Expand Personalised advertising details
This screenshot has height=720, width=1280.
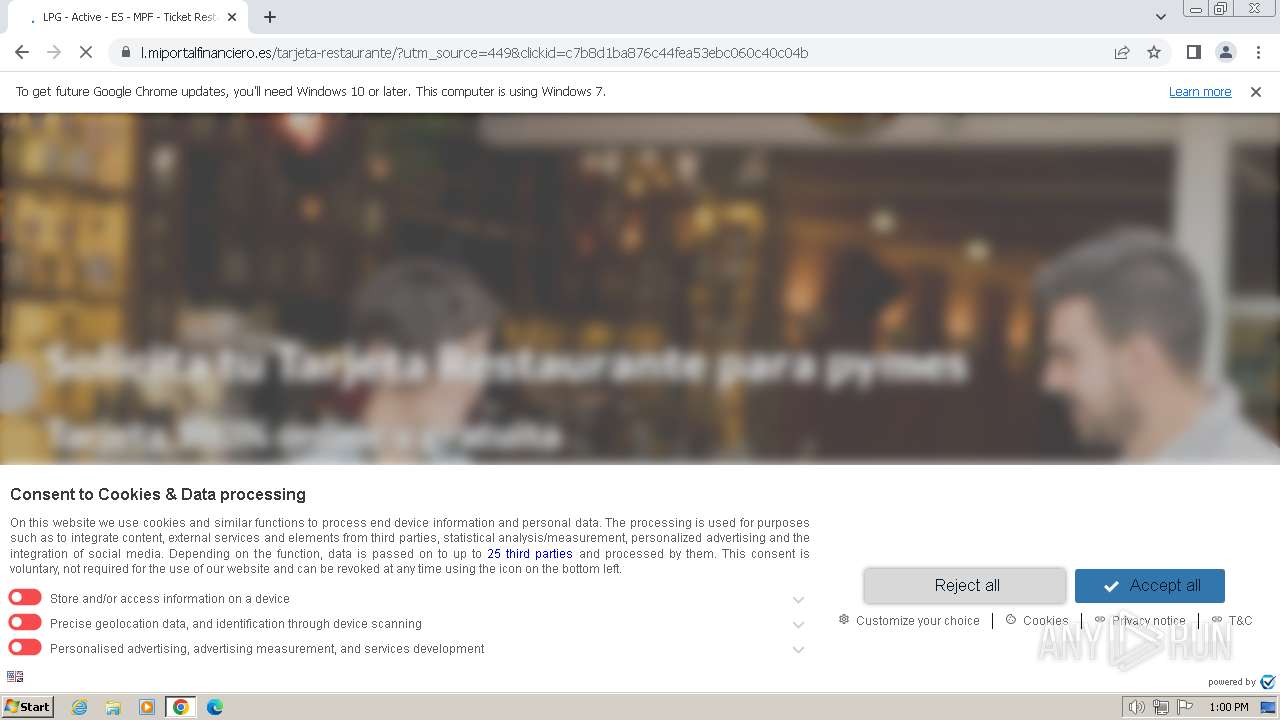(x=799, y=650)
